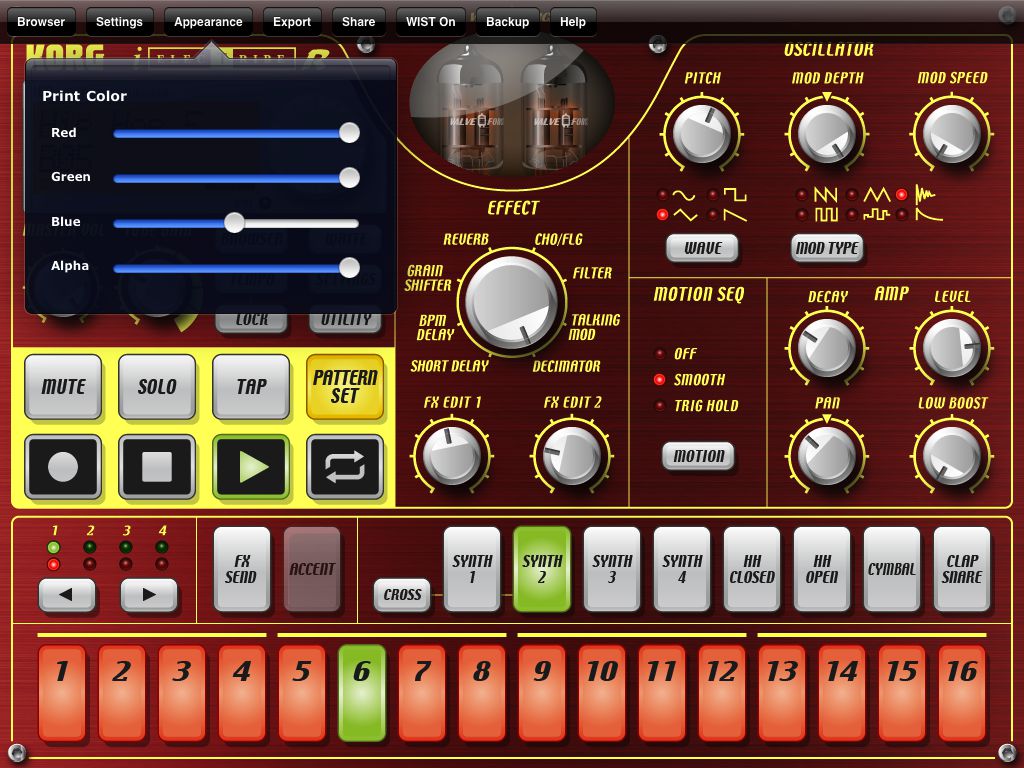1024x768 pixels.
Task: Toggle the Accent part button
Action: (312, 569)
